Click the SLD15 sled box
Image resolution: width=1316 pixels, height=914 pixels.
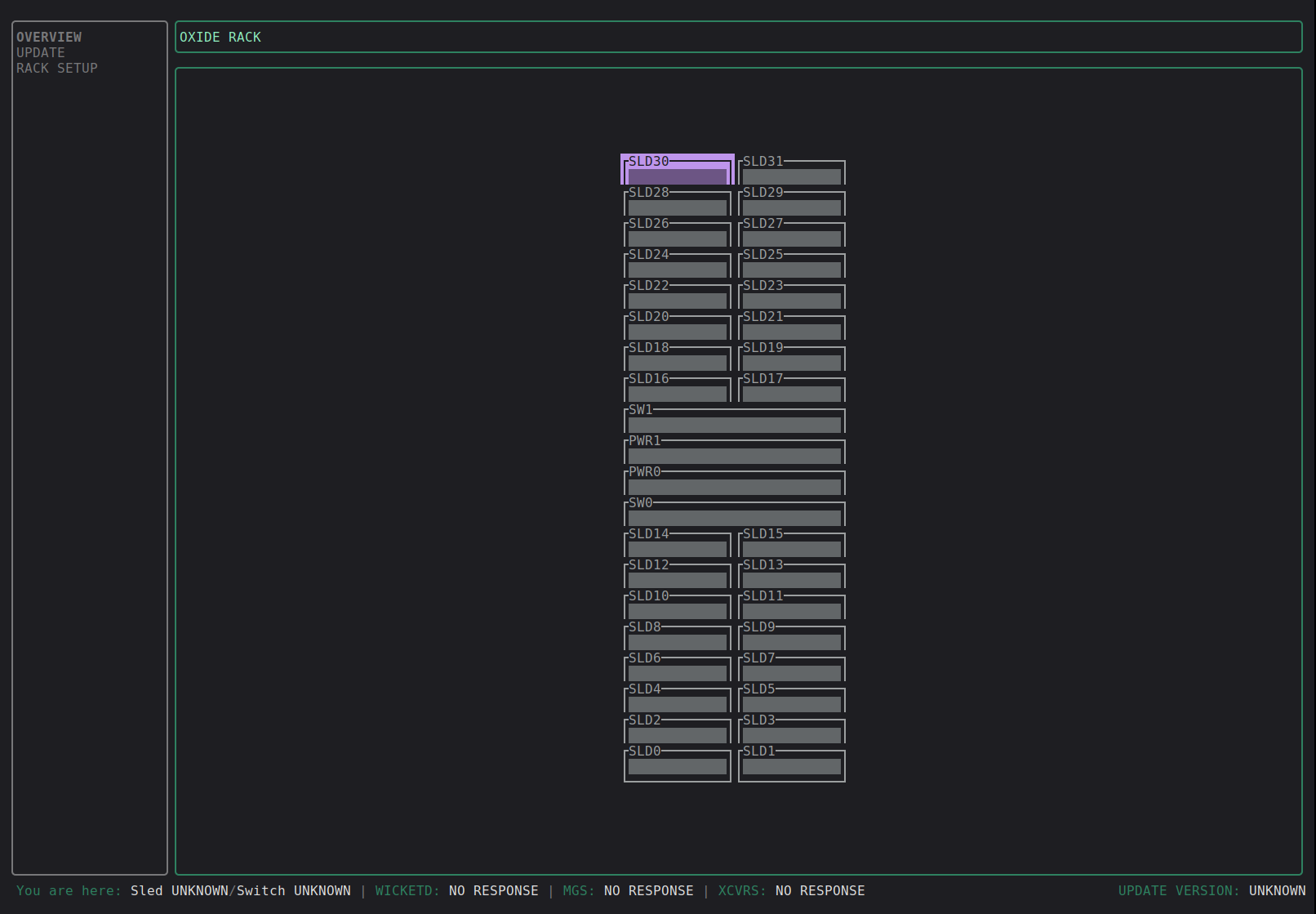(791, 544)
